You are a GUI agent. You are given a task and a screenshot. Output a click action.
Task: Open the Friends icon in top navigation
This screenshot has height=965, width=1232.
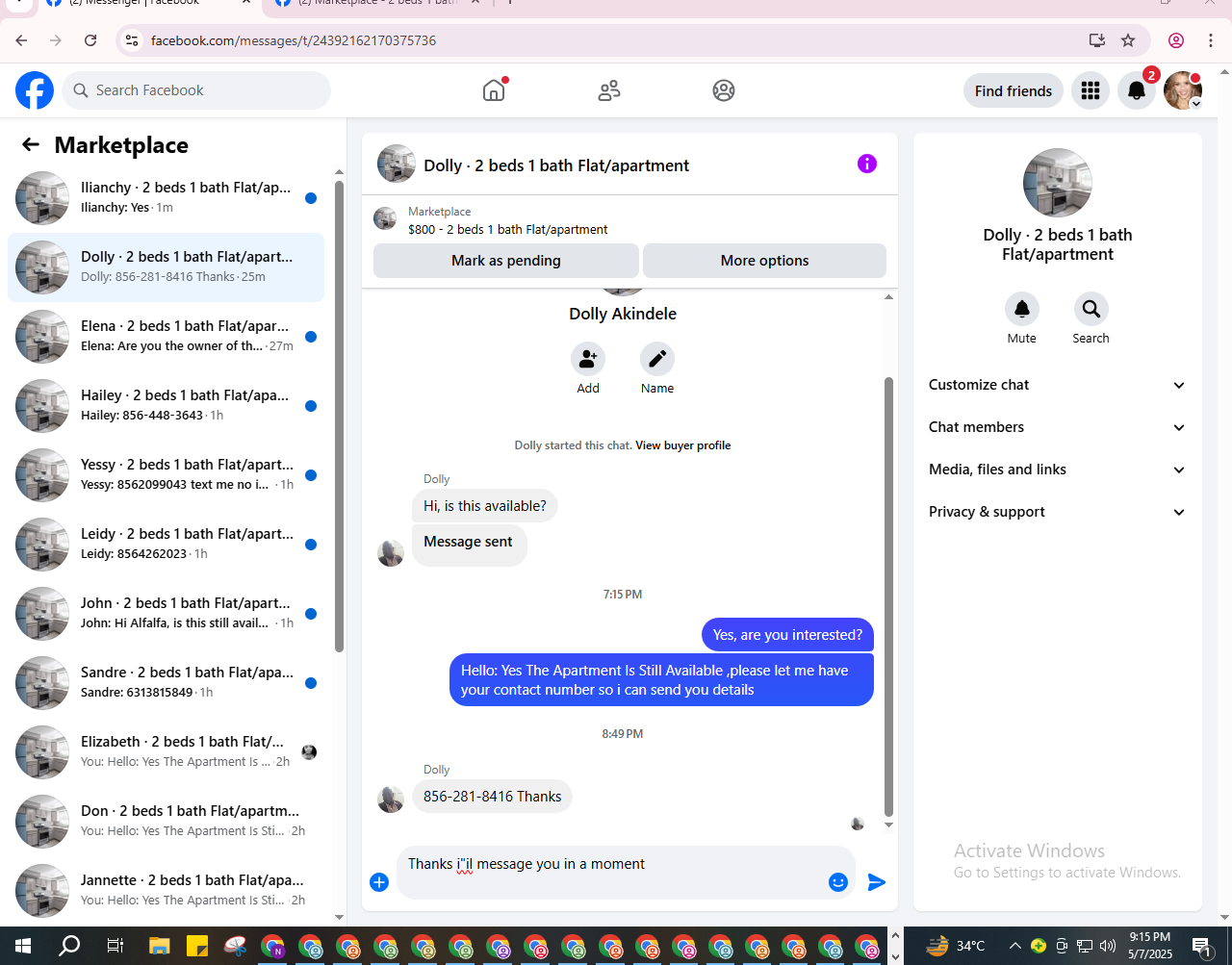pos(609,90)
